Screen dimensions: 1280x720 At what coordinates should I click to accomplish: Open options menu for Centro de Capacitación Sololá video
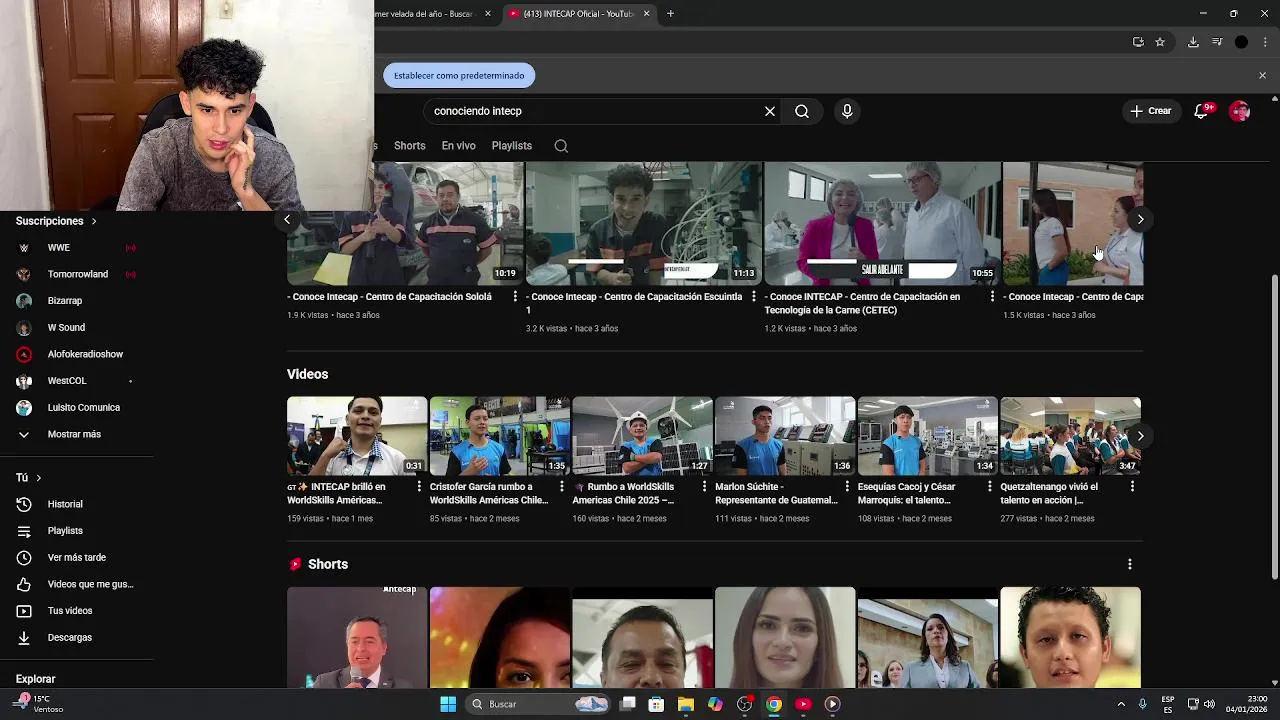(515, 297)
